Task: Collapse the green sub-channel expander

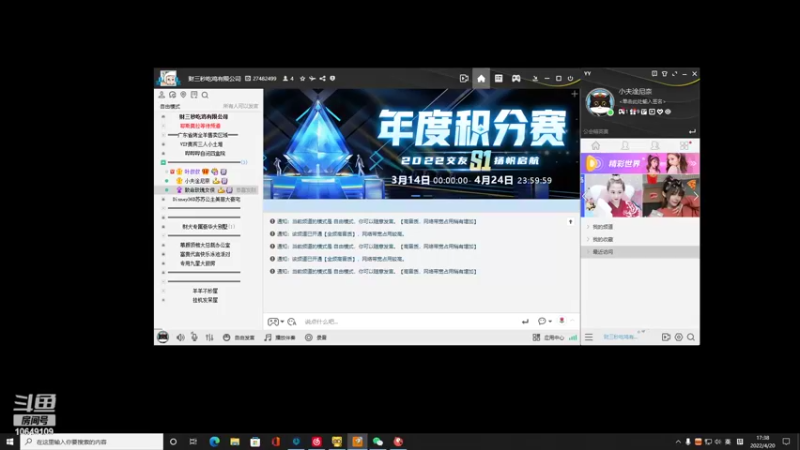Action: pos(163,162)
